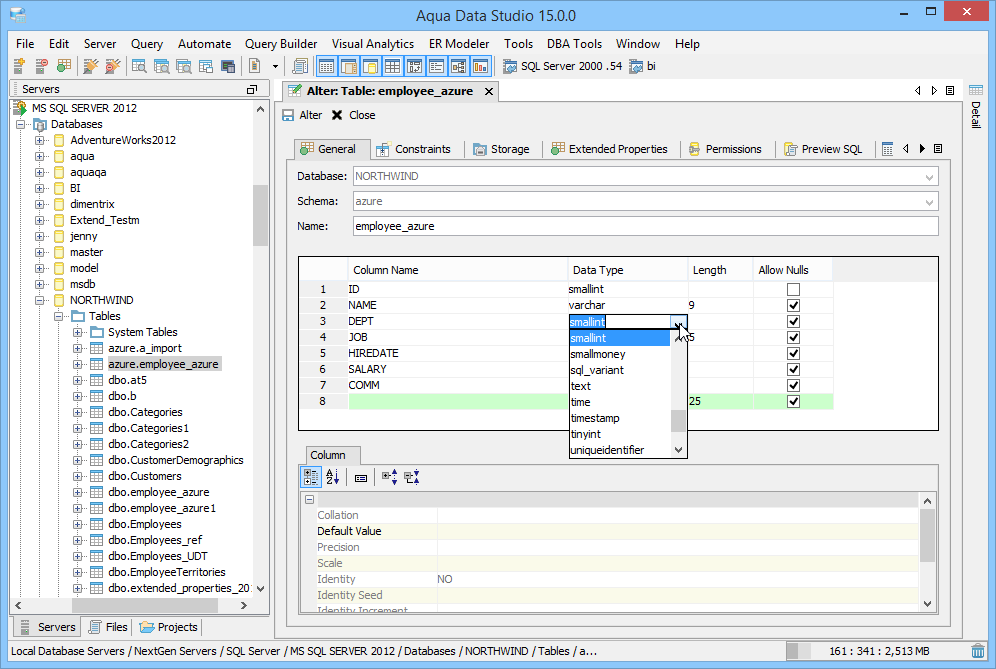Click the disconnect server plug icon
The height and width of the screenshot is (669, 996).
[x=112, y=65]
